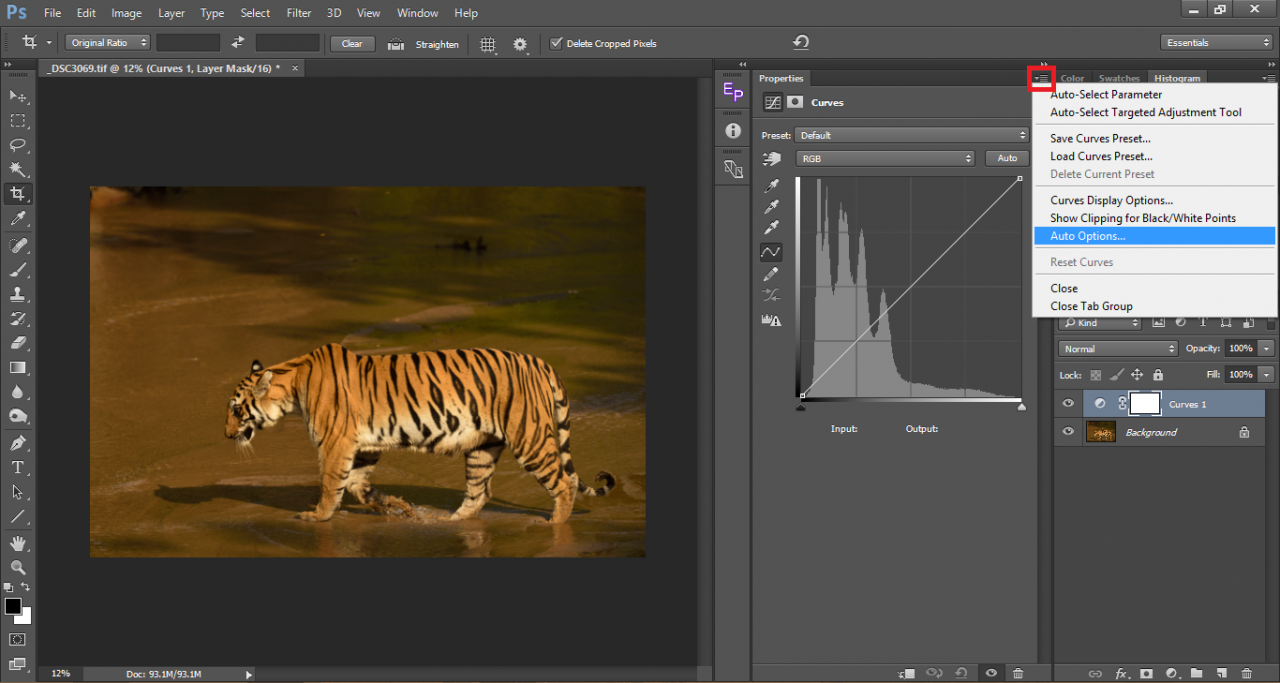The height and width of the screenshot is (683, 1280).
Task: Select the Clone Stamp tool
Action: tap(18, 294)
